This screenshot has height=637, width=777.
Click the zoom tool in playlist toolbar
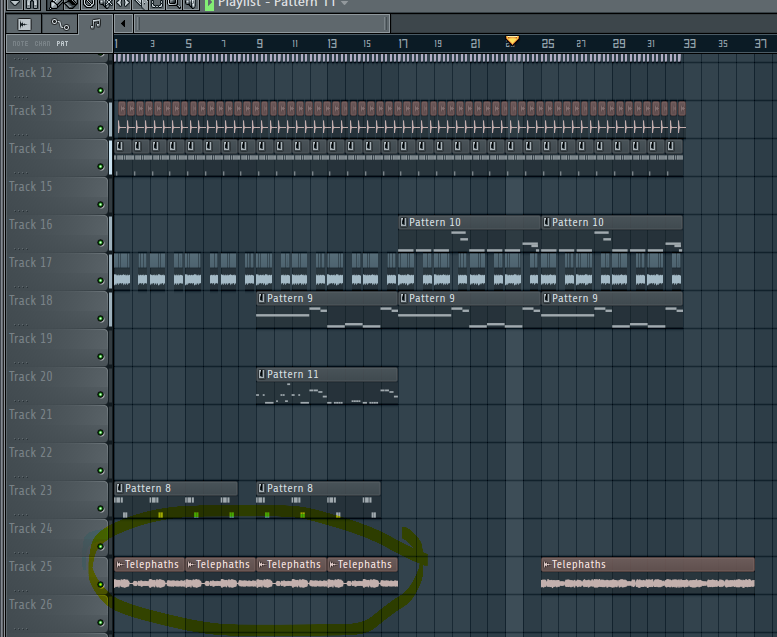tap(174, 4)
